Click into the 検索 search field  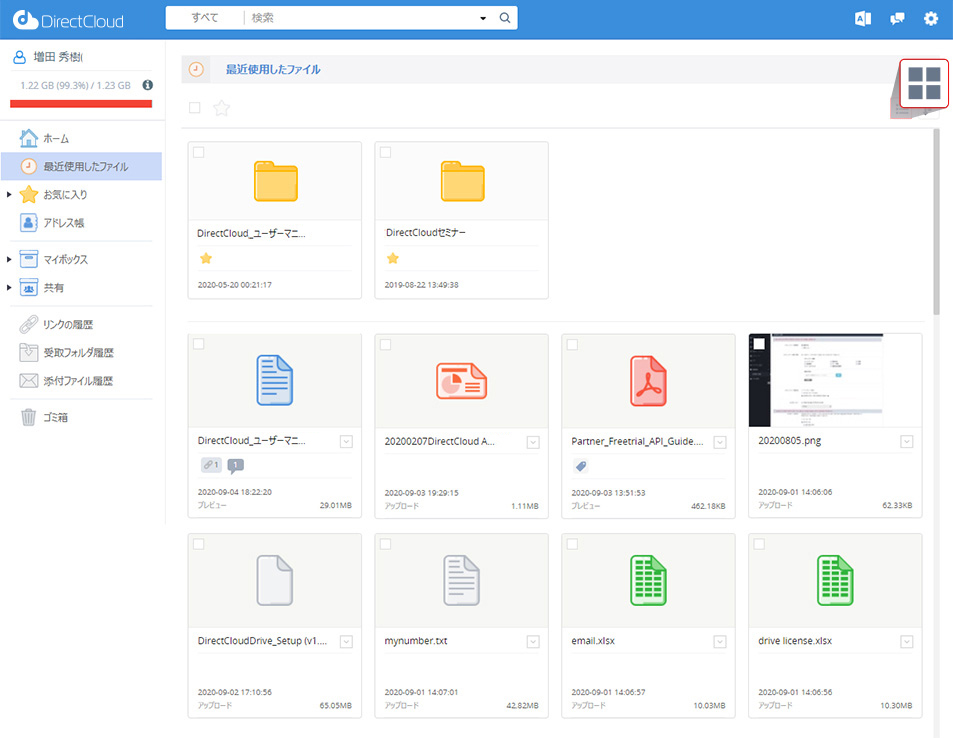[x=361, y=18]
